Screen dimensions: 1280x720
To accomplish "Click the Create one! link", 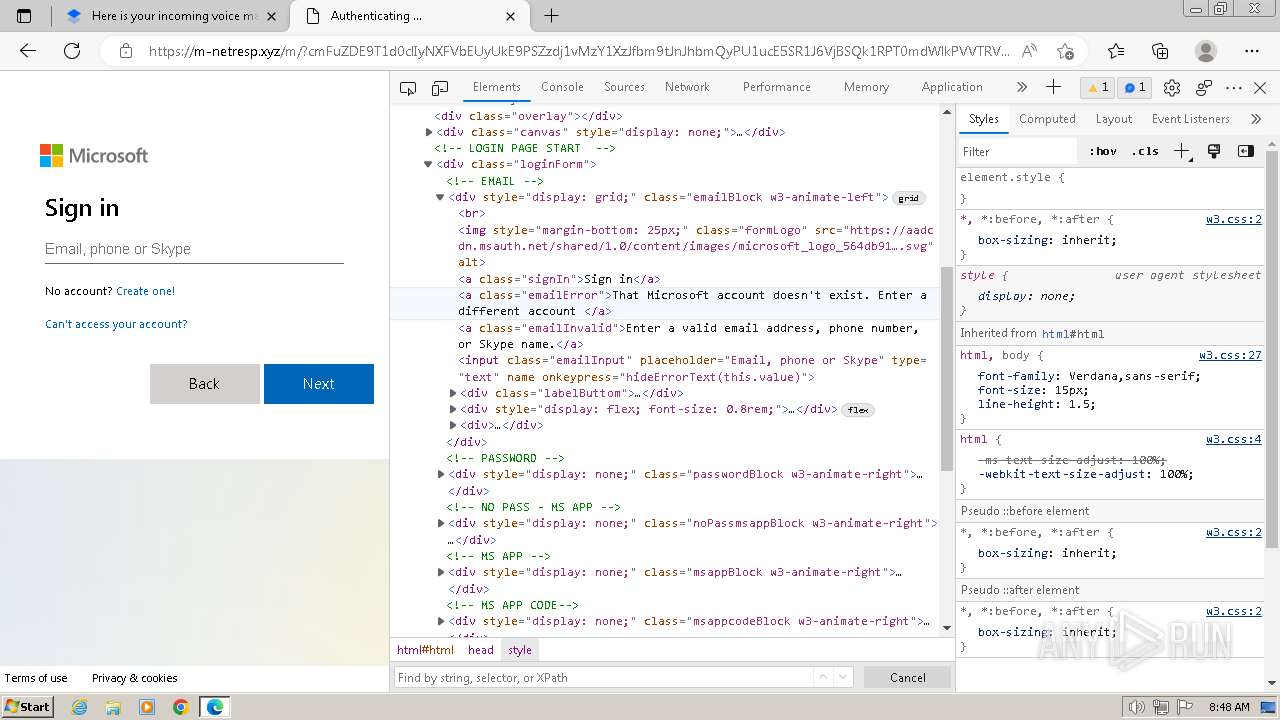I will tap(145, 291).
